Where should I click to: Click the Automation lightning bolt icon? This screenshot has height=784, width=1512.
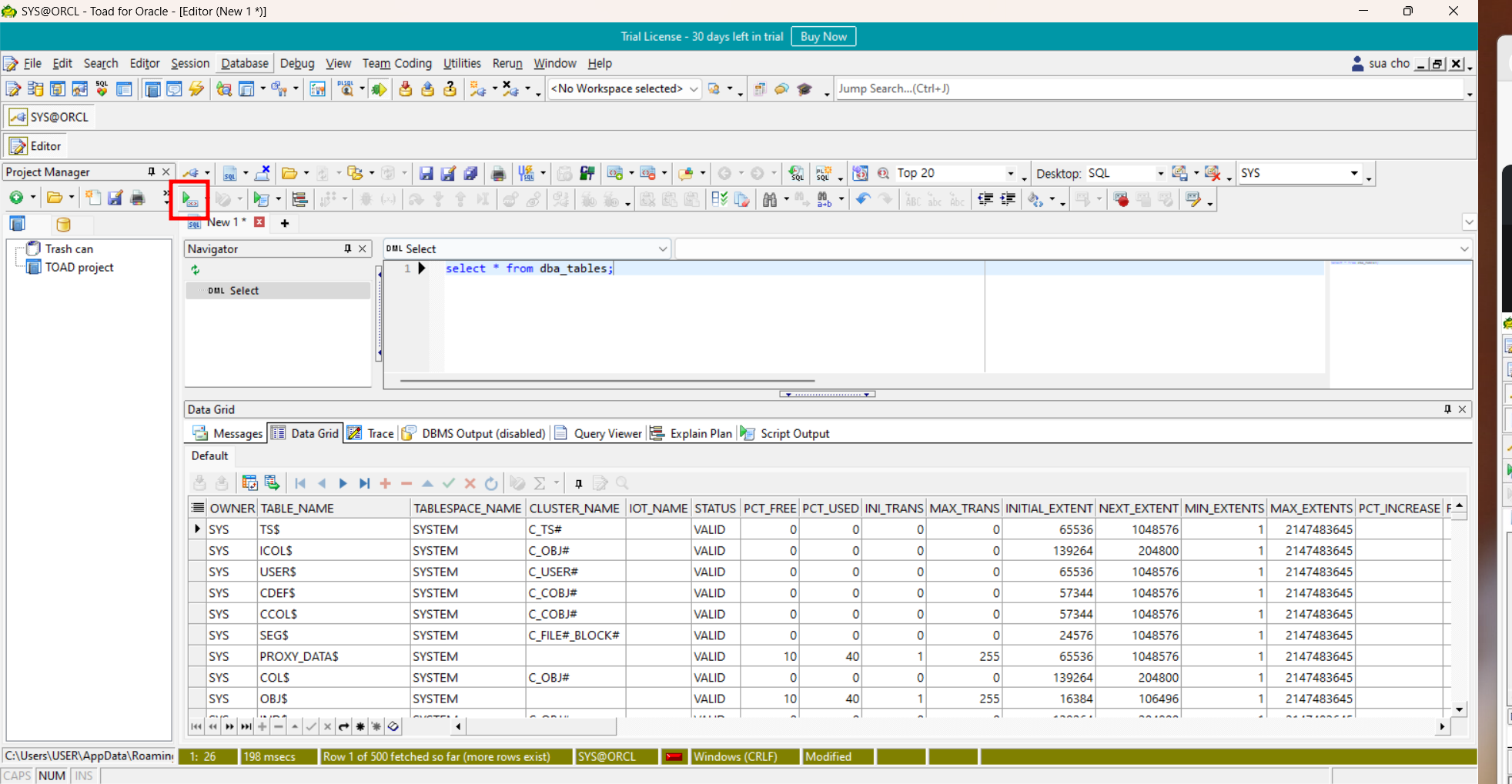coord(196,89)
